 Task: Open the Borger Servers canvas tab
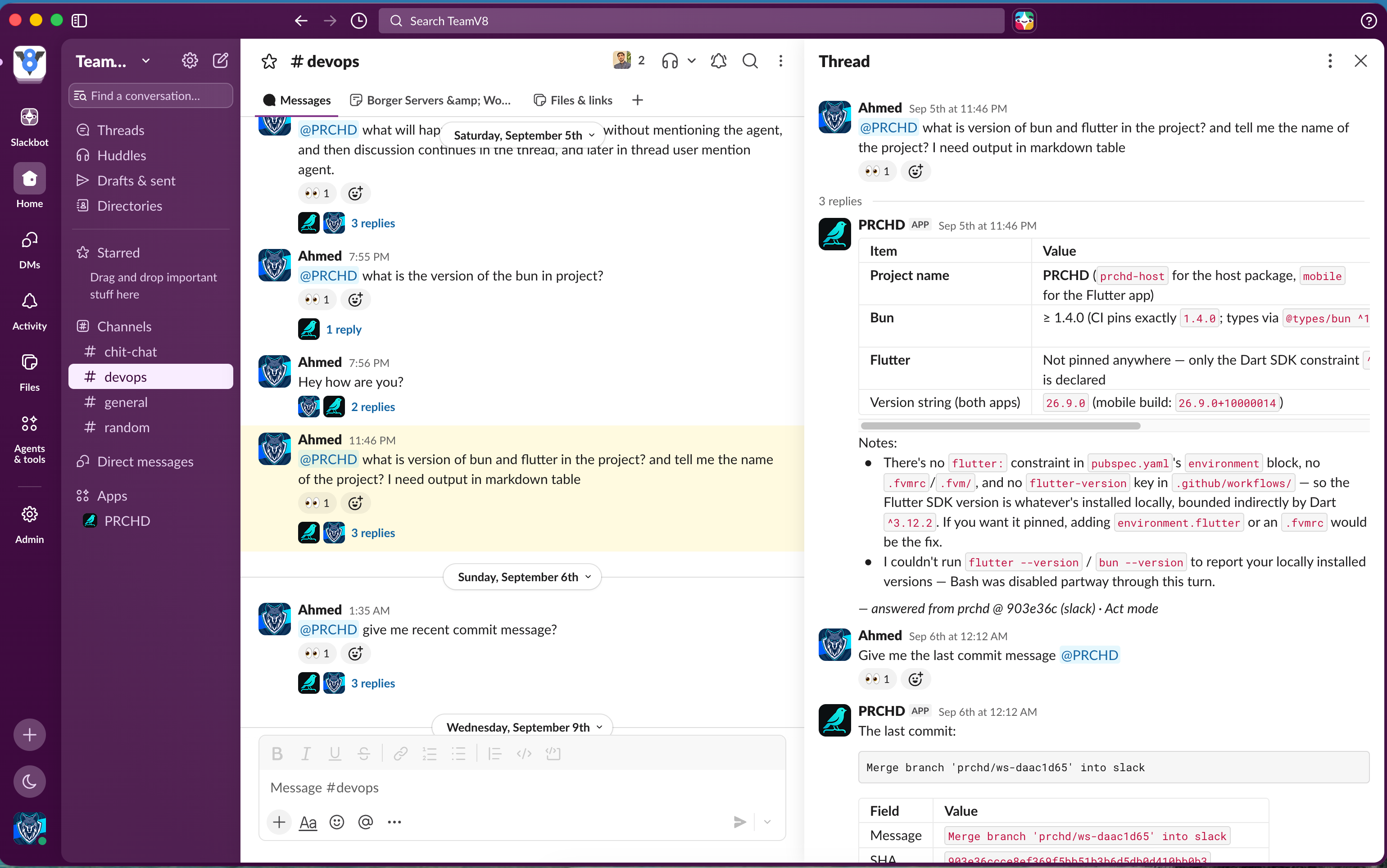pyautogui.click(x=431, y=100)
